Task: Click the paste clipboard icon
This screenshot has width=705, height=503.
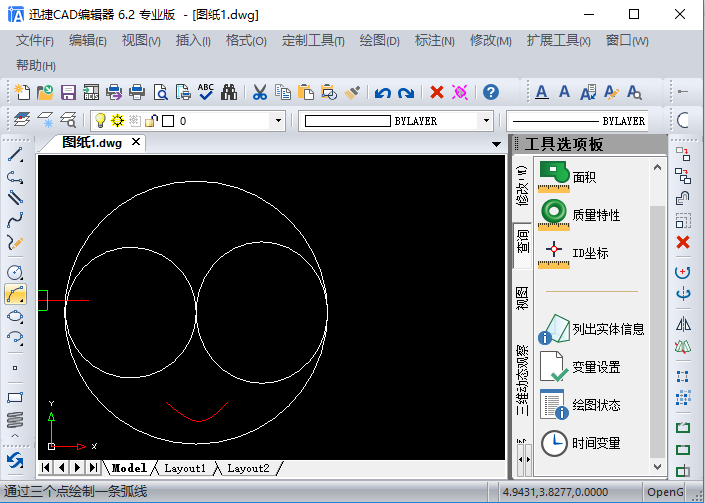Action: tap(306, 92)
